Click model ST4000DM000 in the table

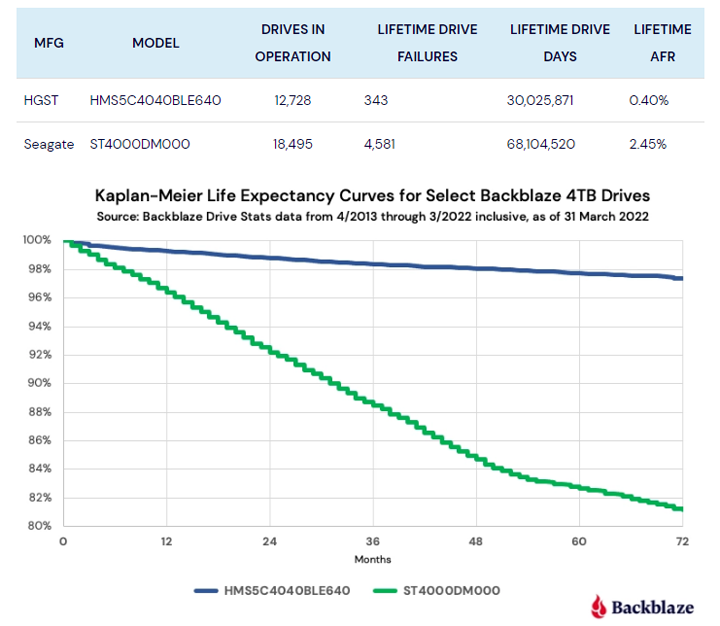[x=140, y=144]
